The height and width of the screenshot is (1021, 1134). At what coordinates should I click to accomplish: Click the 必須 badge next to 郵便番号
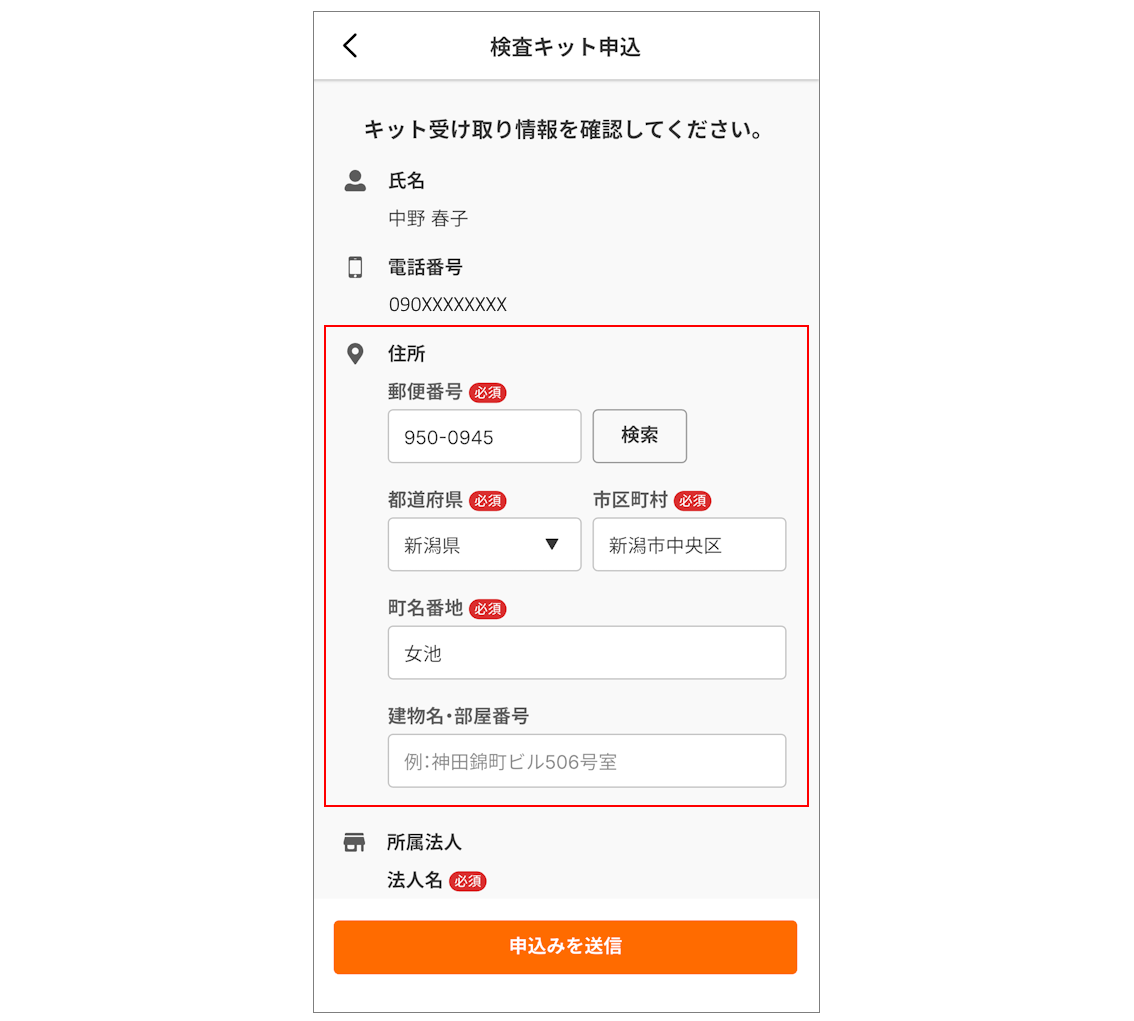tap(488, 393)
